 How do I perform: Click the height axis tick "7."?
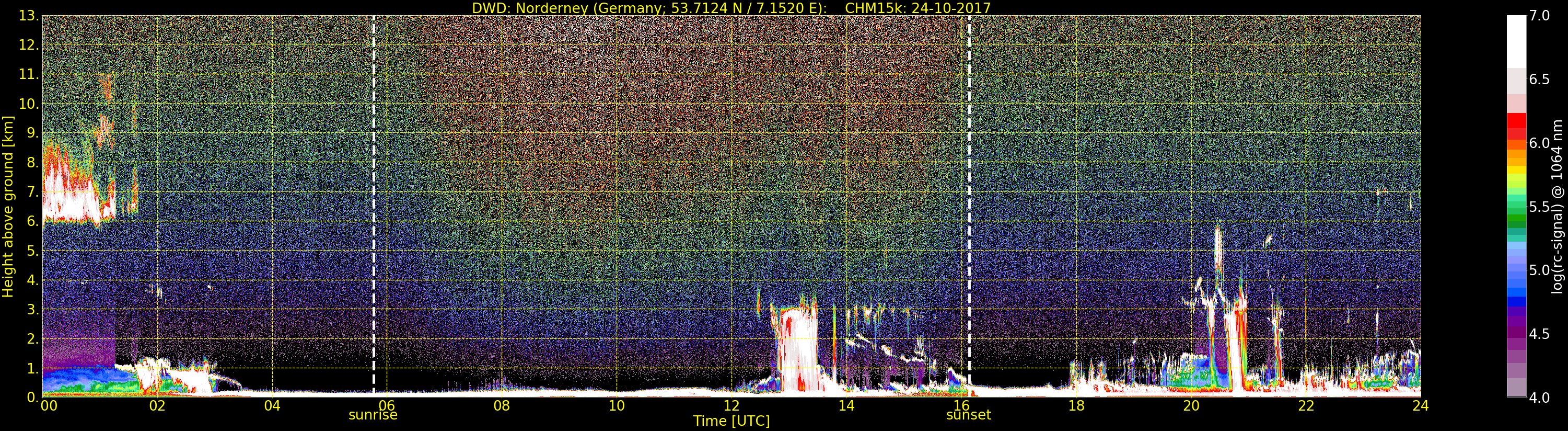(x=33, y=192)
